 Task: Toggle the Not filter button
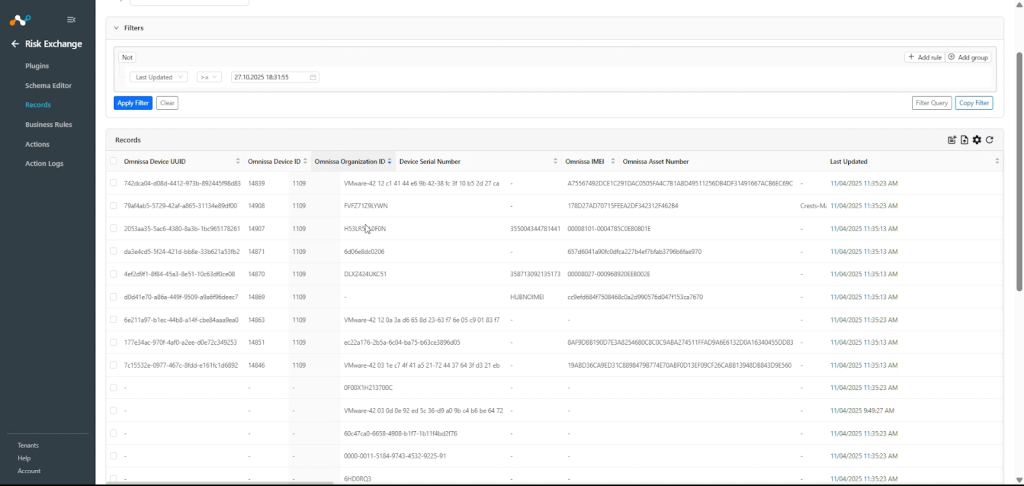(x=127, y=57)
